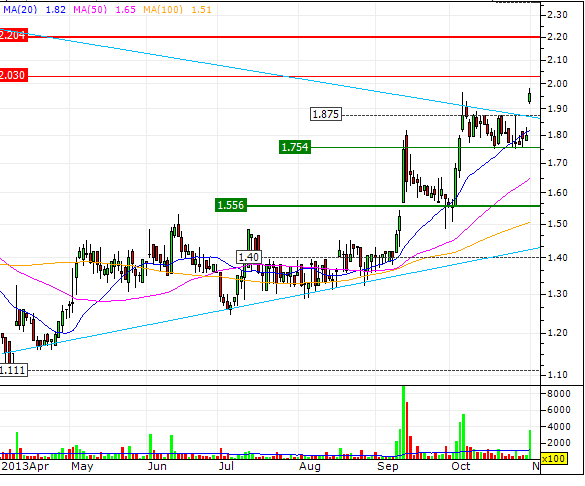Click the 1.111 low price label
This screenshot has height=486, width=585.
[x=13, y=370]
